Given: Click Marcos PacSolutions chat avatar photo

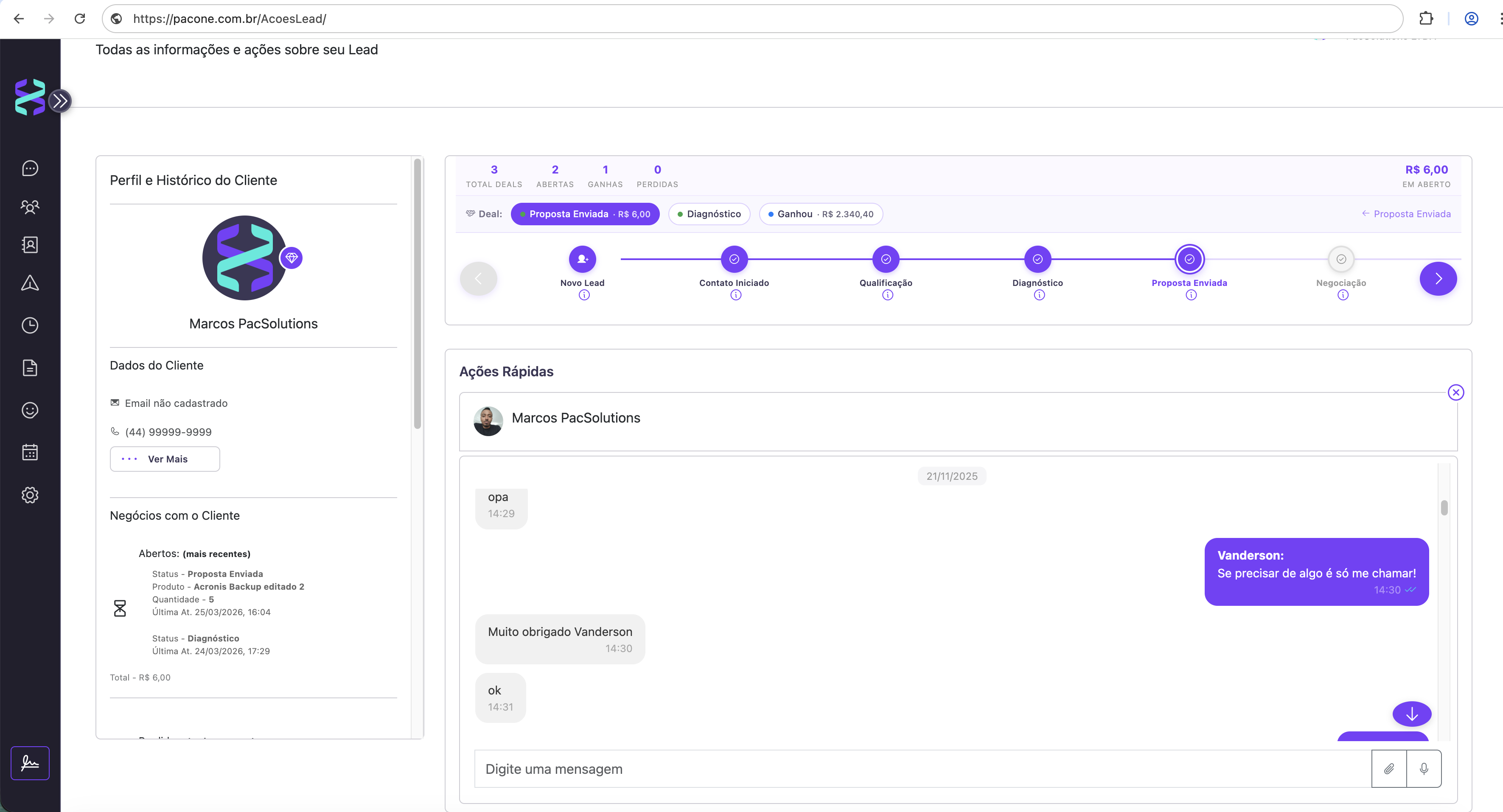Looking at the screenshot, I should point(488,420).
